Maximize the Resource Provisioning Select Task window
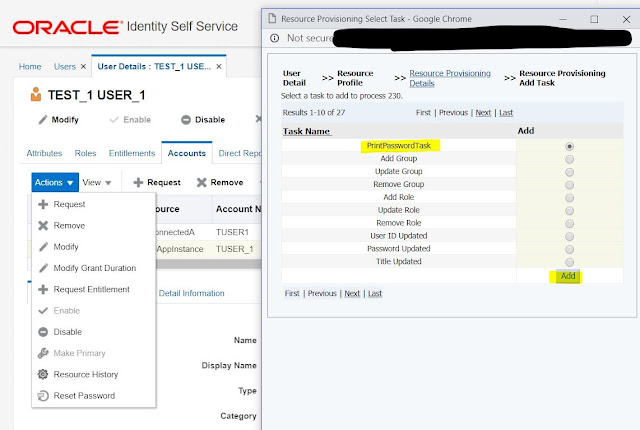This screenshot has width=640, height=430. (x=594, y=19)
